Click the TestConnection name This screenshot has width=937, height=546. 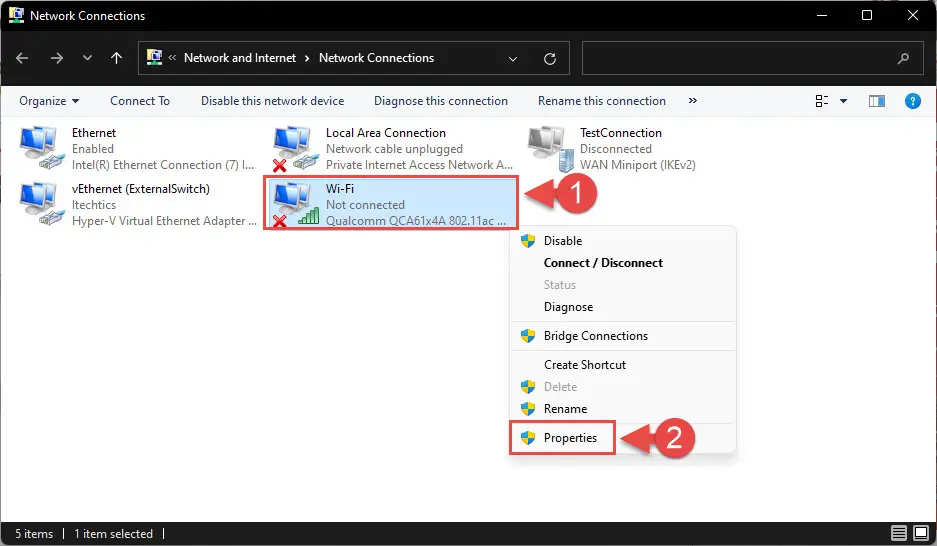tap(621, 133)
